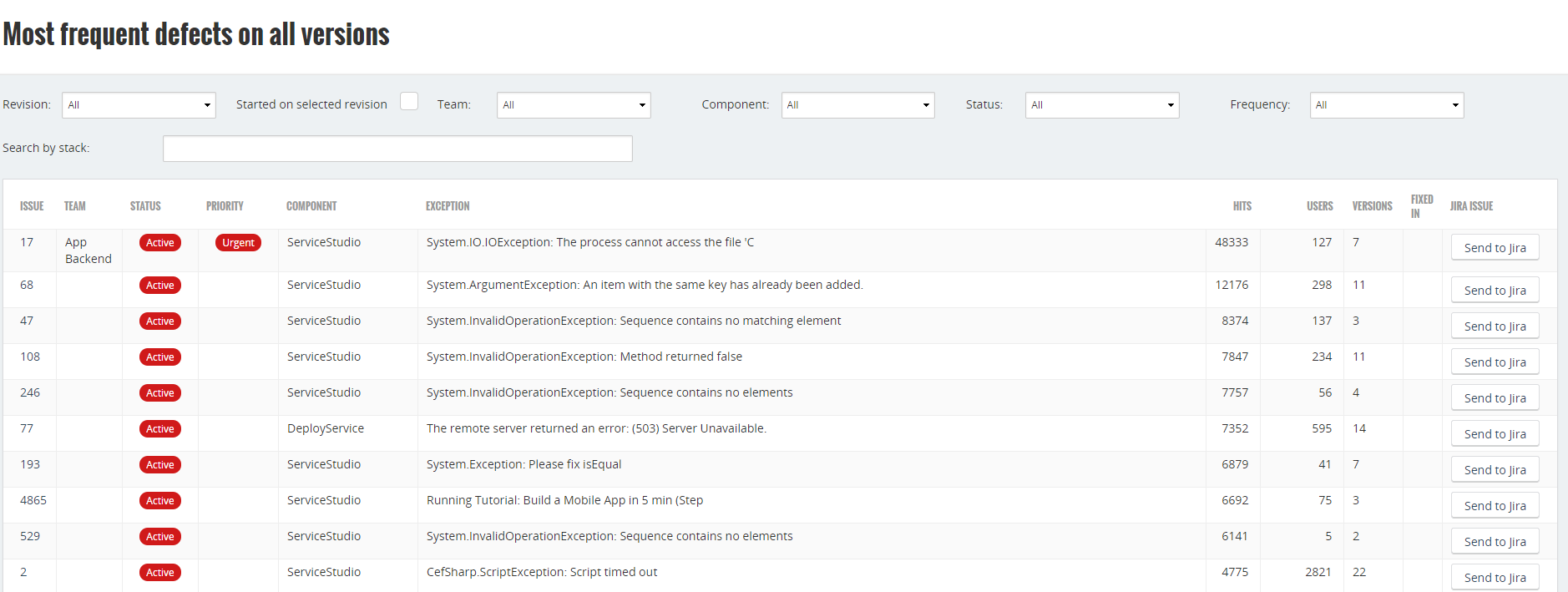Click the versions count 14

click(x=1359, y=428)
